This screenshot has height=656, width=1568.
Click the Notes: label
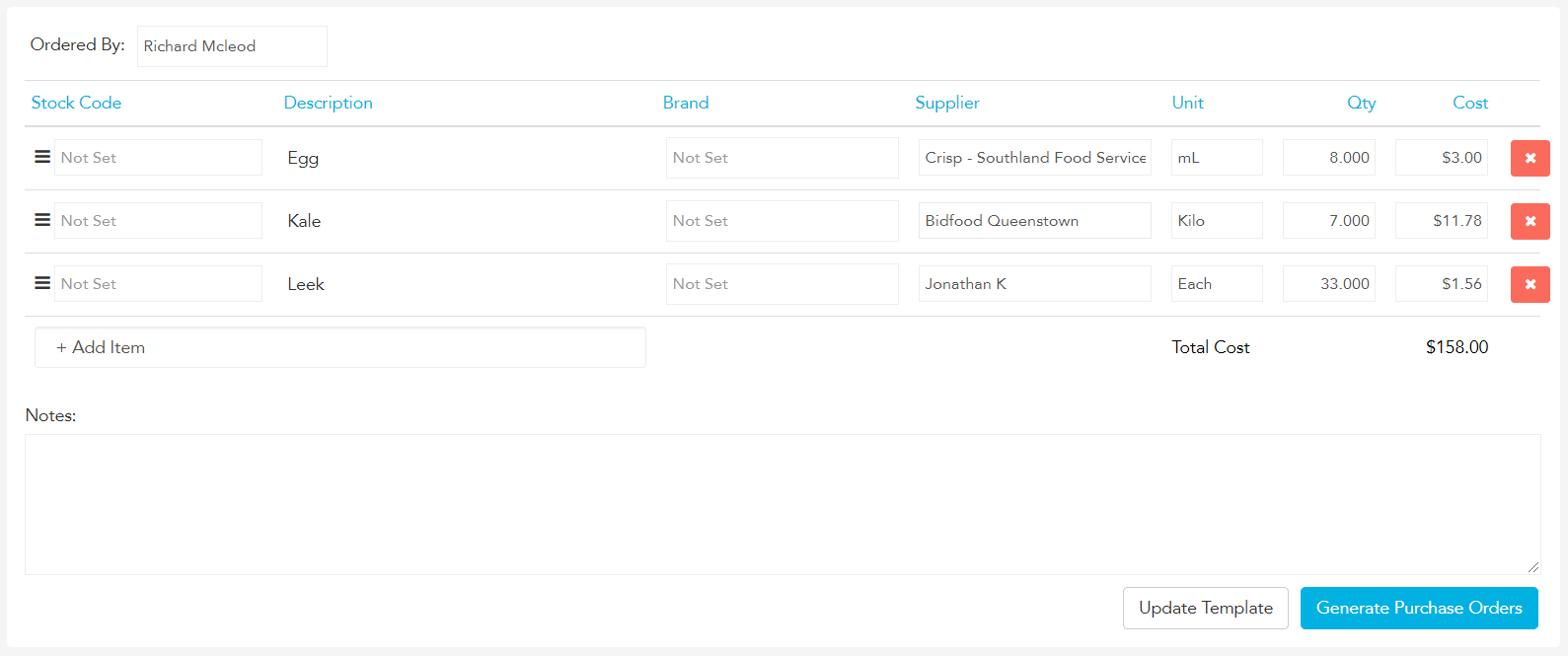(x=50, y=415)
